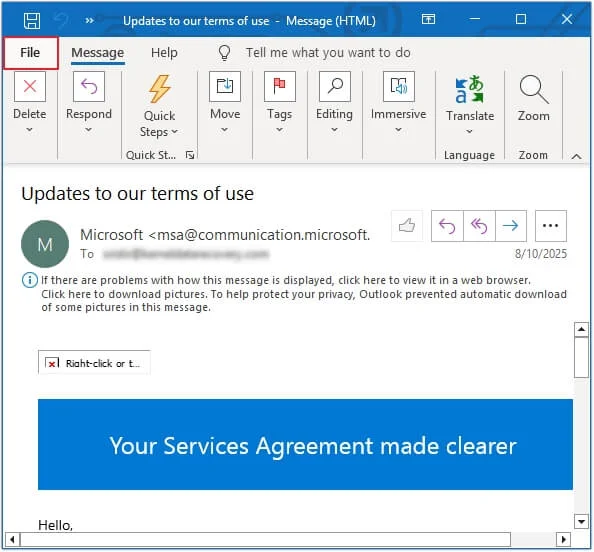Open the File tab
The height and width of the screenshot is (552, 594).
click(30, 53)
